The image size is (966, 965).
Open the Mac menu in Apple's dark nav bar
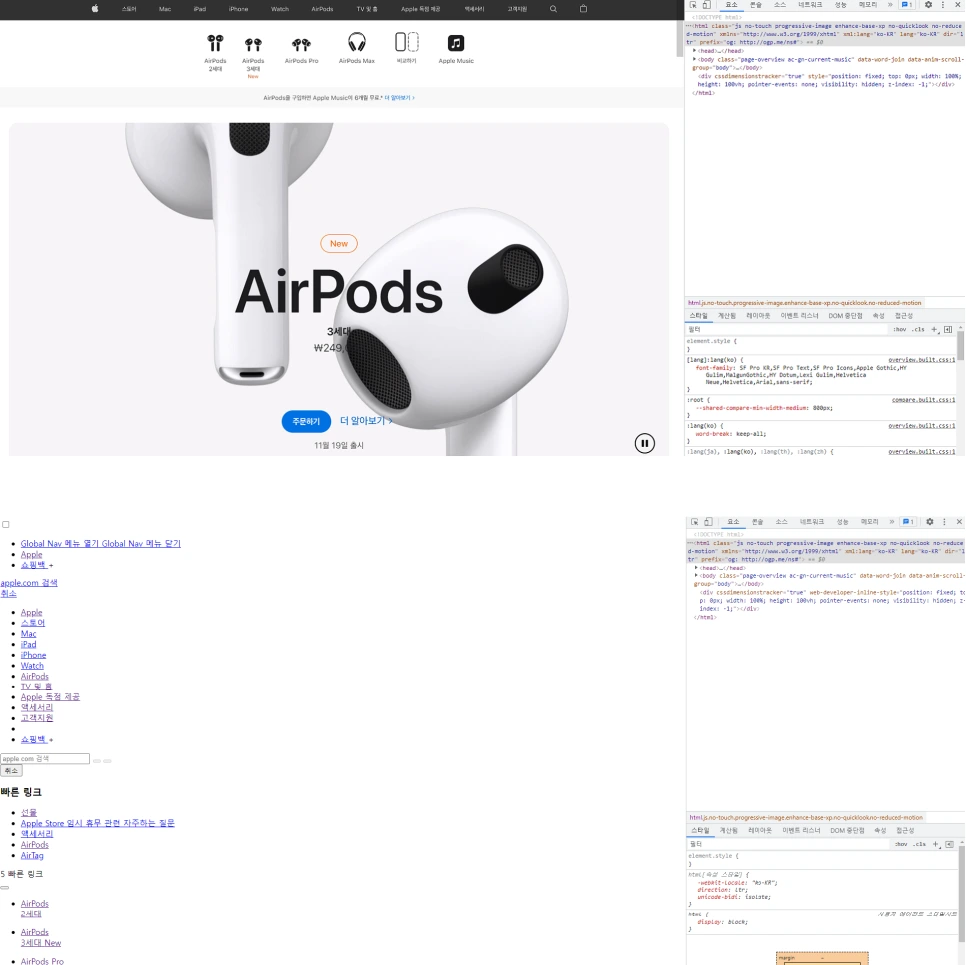pos(165,9)
